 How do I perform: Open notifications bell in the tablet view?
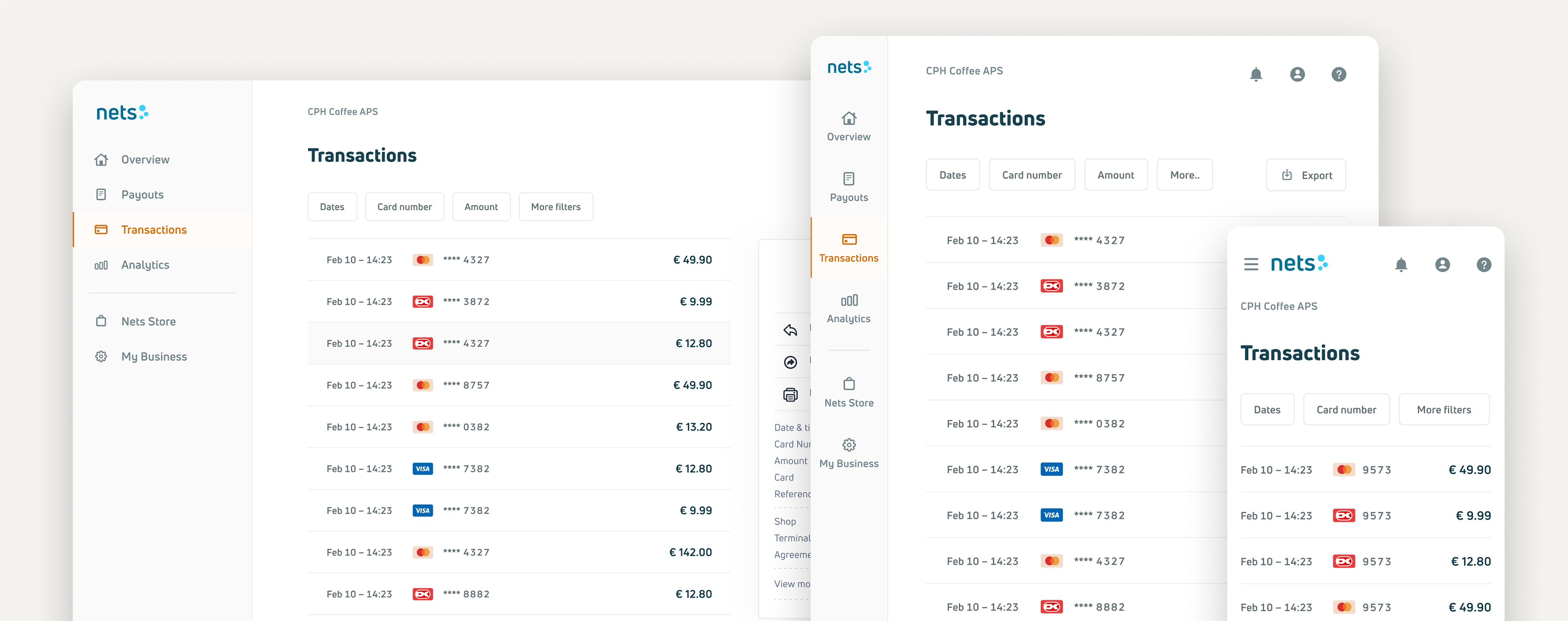[1256, 74]
